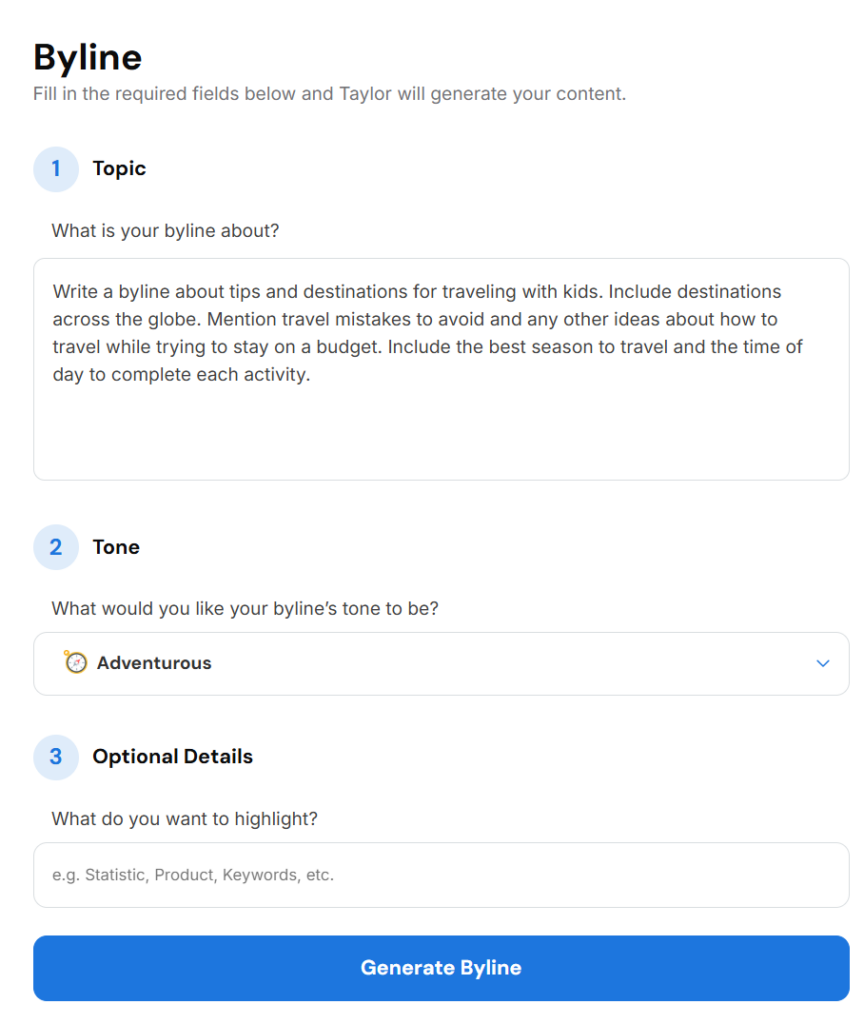Viewport: 864px width, 1024px height.
Task: Click the Optional Details section heading
Action: [x=172, y=756]
